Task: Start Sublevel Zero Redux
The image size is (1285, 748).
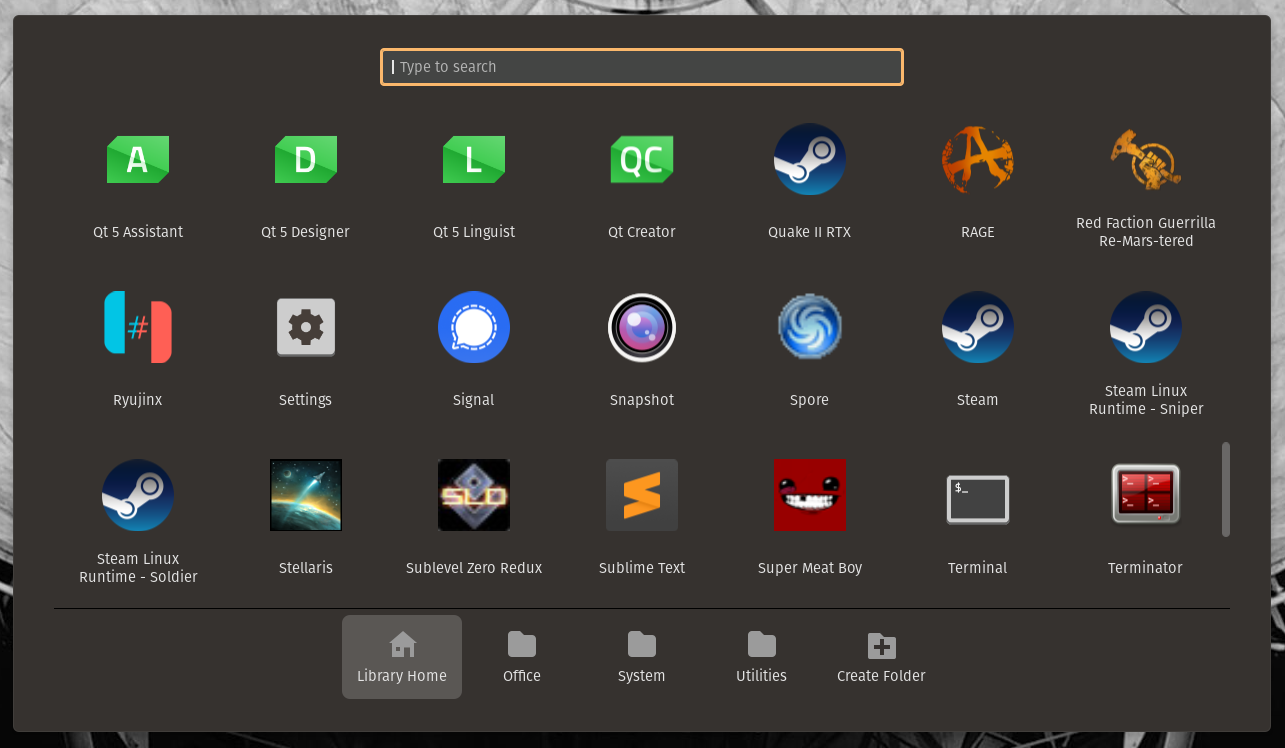Action: (x=474, y=496)
